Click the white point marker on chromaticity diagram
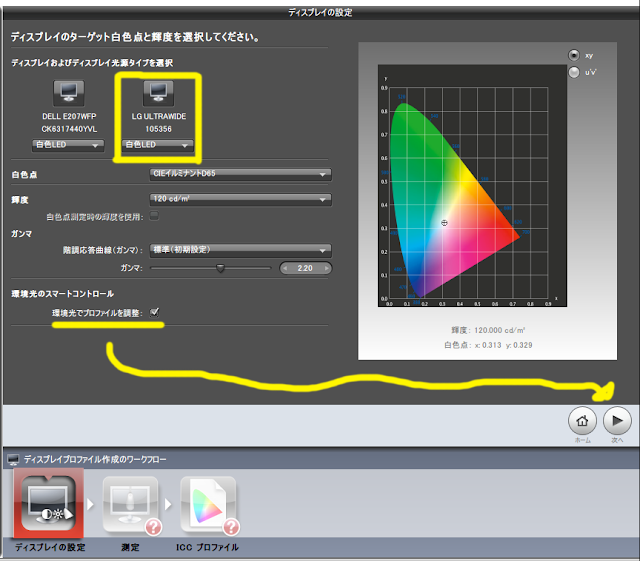 coord(444,223)
